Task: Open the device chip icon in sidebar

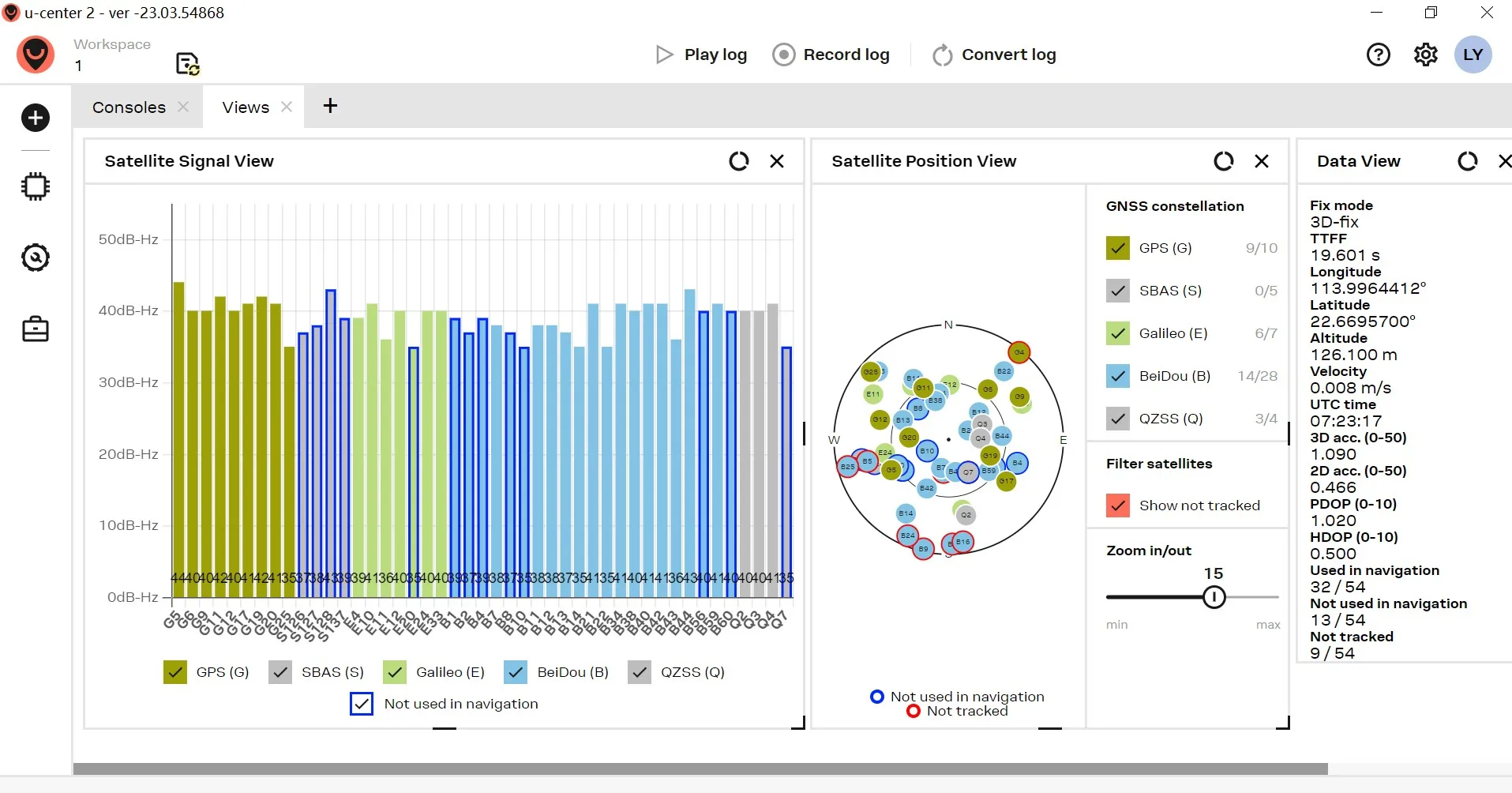Action: pyautogui.click(x=35, y=186)
